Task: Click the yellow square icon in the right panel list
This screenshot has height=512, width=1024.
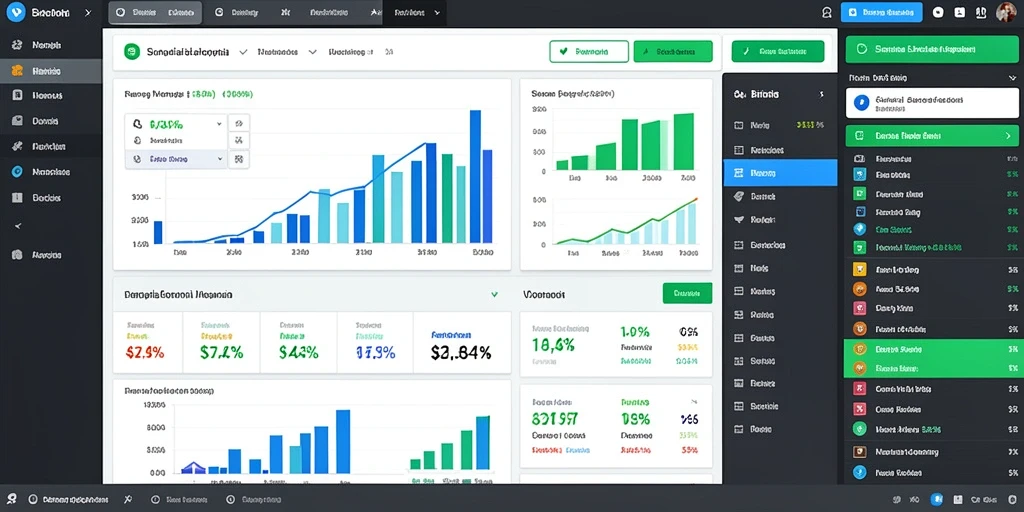Action: pyautogui.click(x=859, y=269)
